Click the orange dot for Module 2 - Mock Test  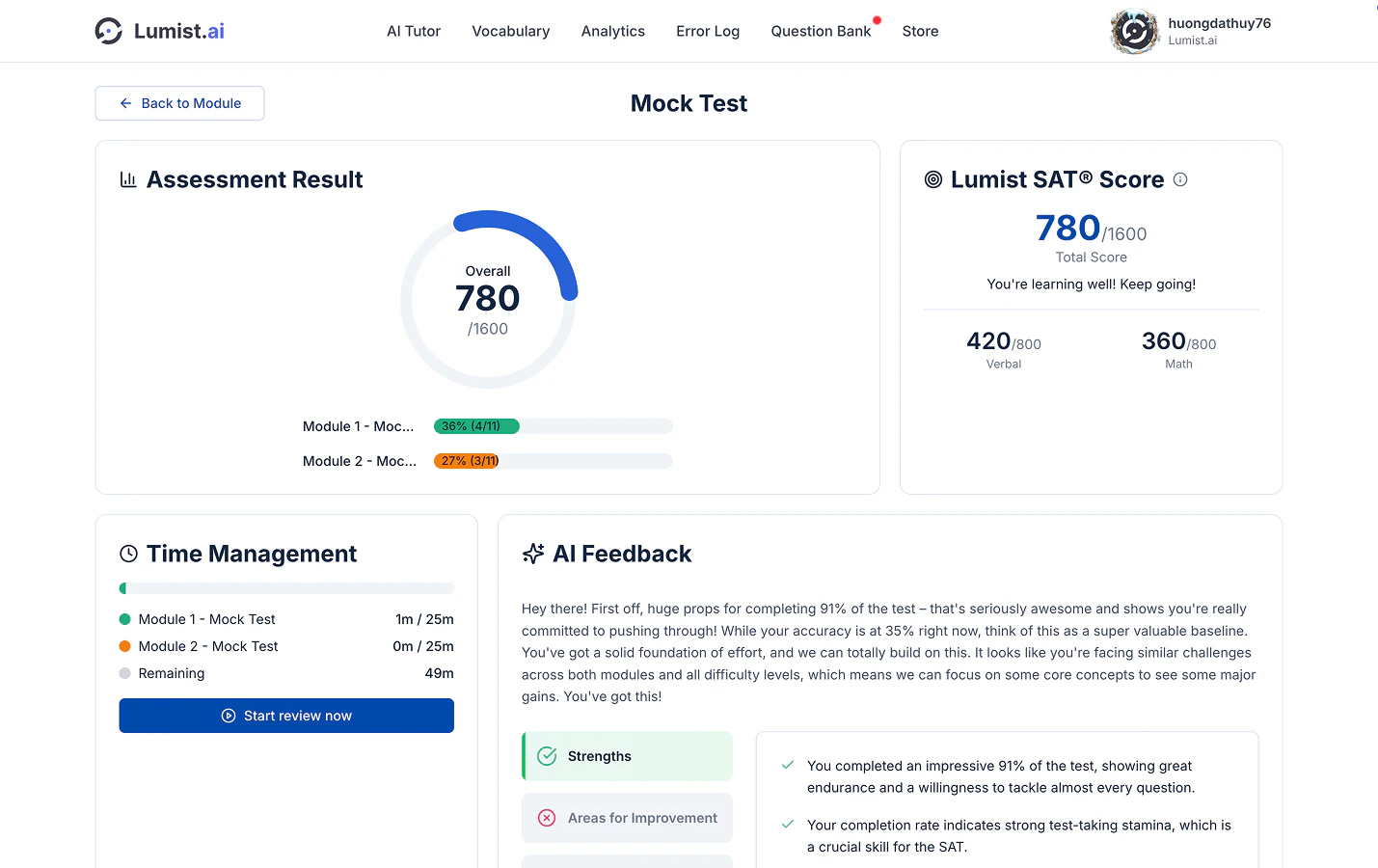pos(124,646)
